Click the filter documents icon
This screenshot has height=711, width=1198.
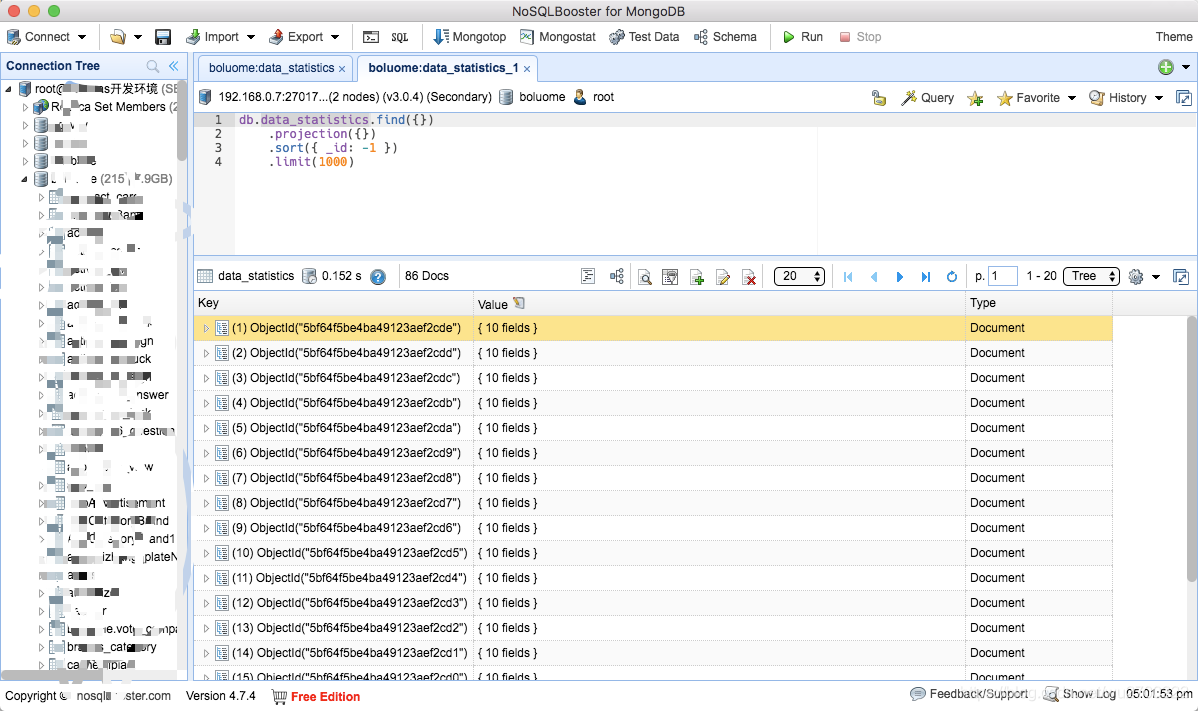tap(670, 276)
